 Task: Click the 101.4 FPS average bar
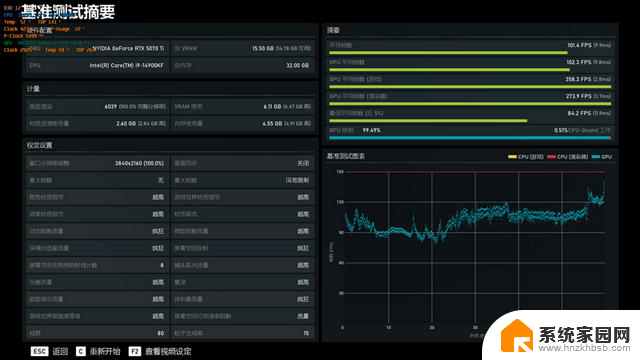coord(448,53)
